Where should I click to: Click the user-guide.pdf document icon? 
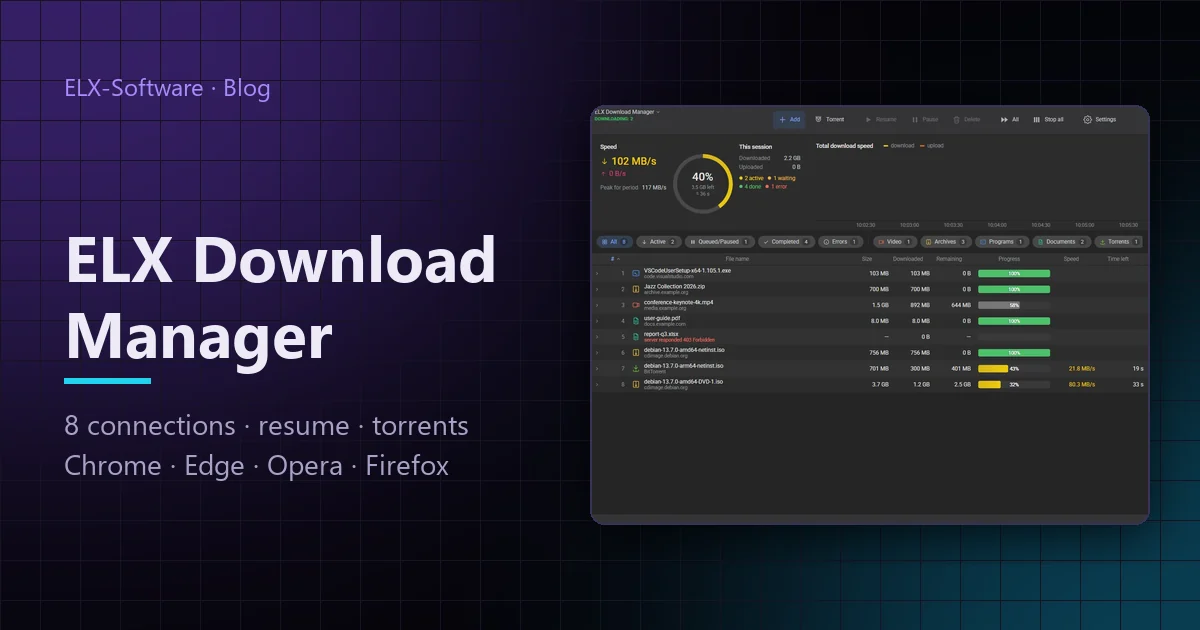coord(636,320)
